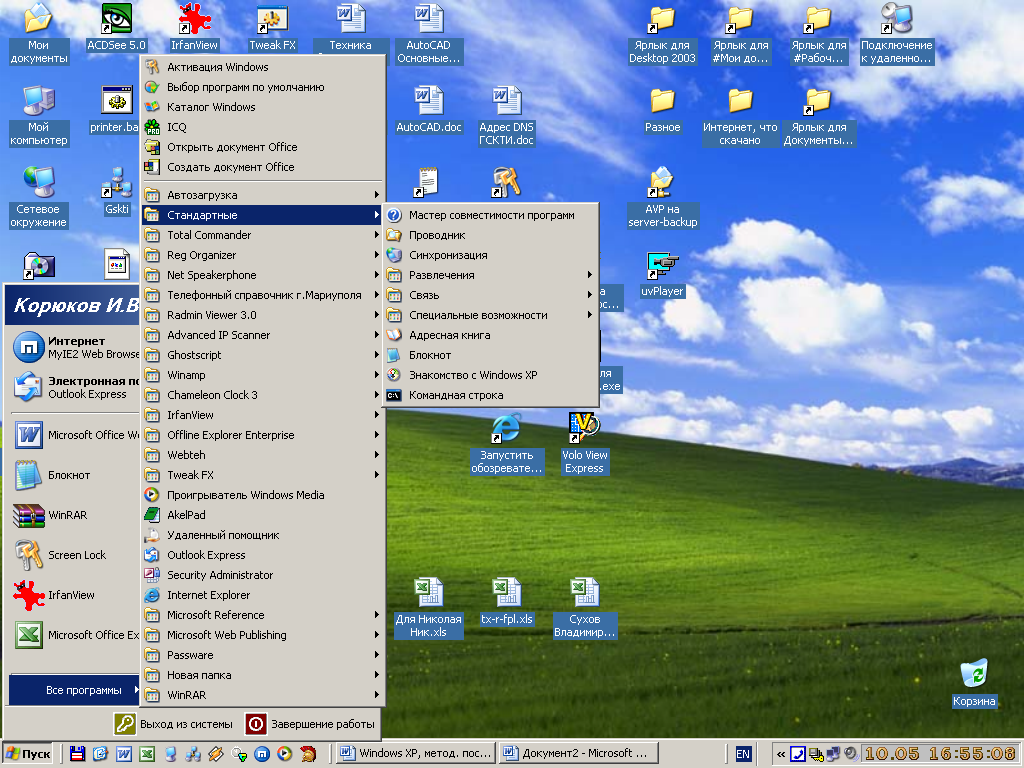1024x768 pixels.
Task: Expand the Advanced IP Scanner program group
Action: (x=262, y=335)
